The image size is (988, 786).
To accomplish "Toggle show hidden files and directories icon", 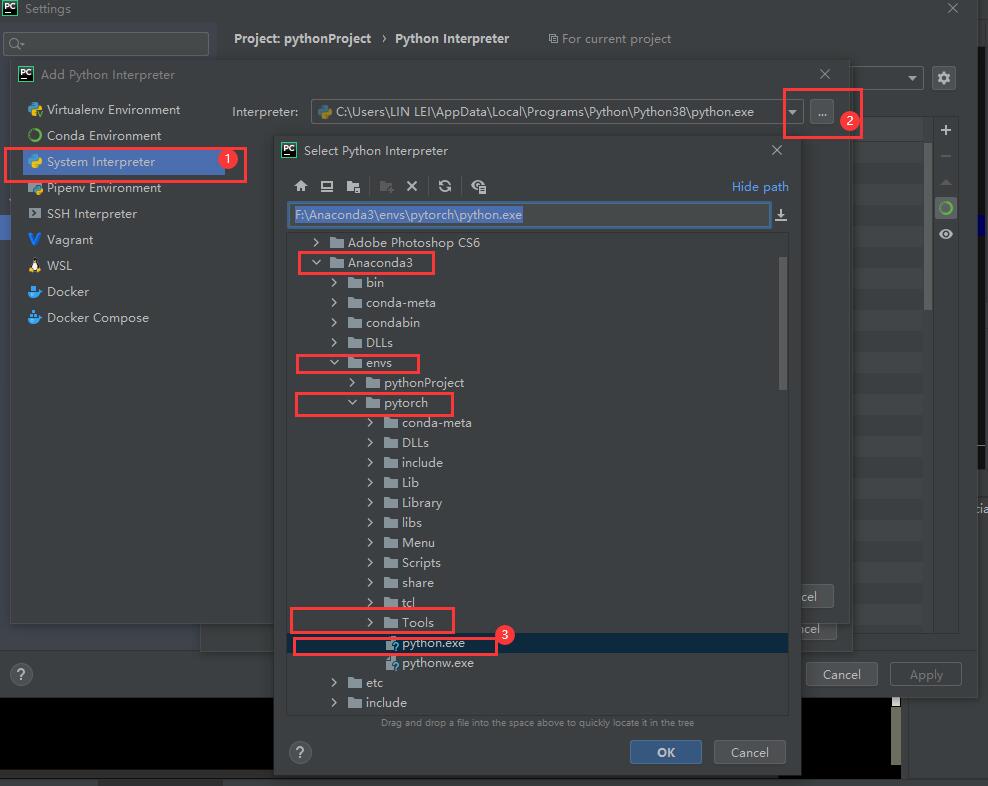I will pyautogui.click(x=479, y=187).
